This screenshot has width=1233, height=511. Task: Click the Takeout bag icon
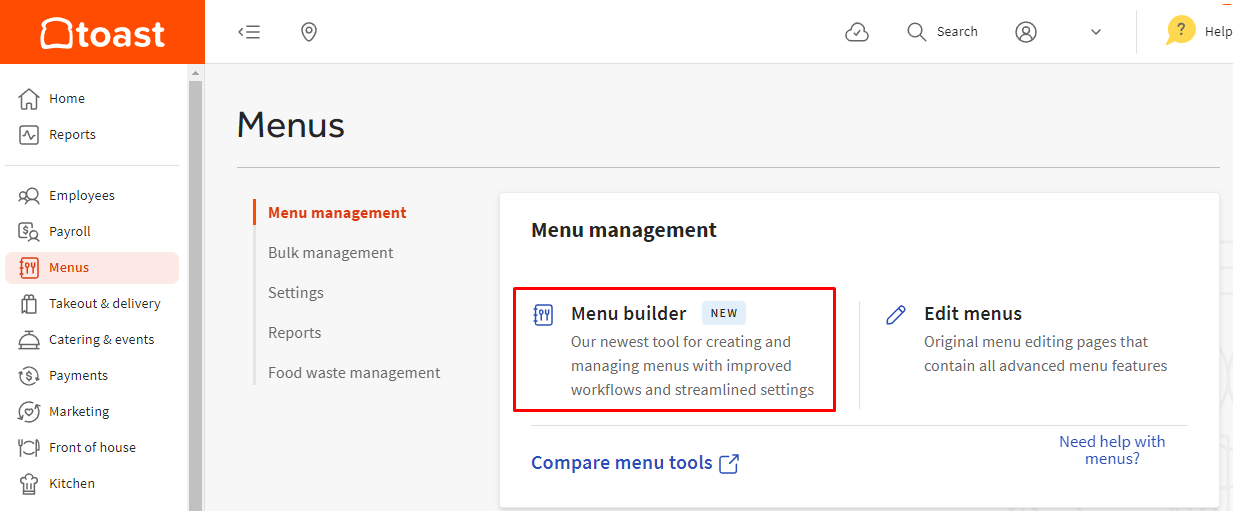click(x=29, y=303)
